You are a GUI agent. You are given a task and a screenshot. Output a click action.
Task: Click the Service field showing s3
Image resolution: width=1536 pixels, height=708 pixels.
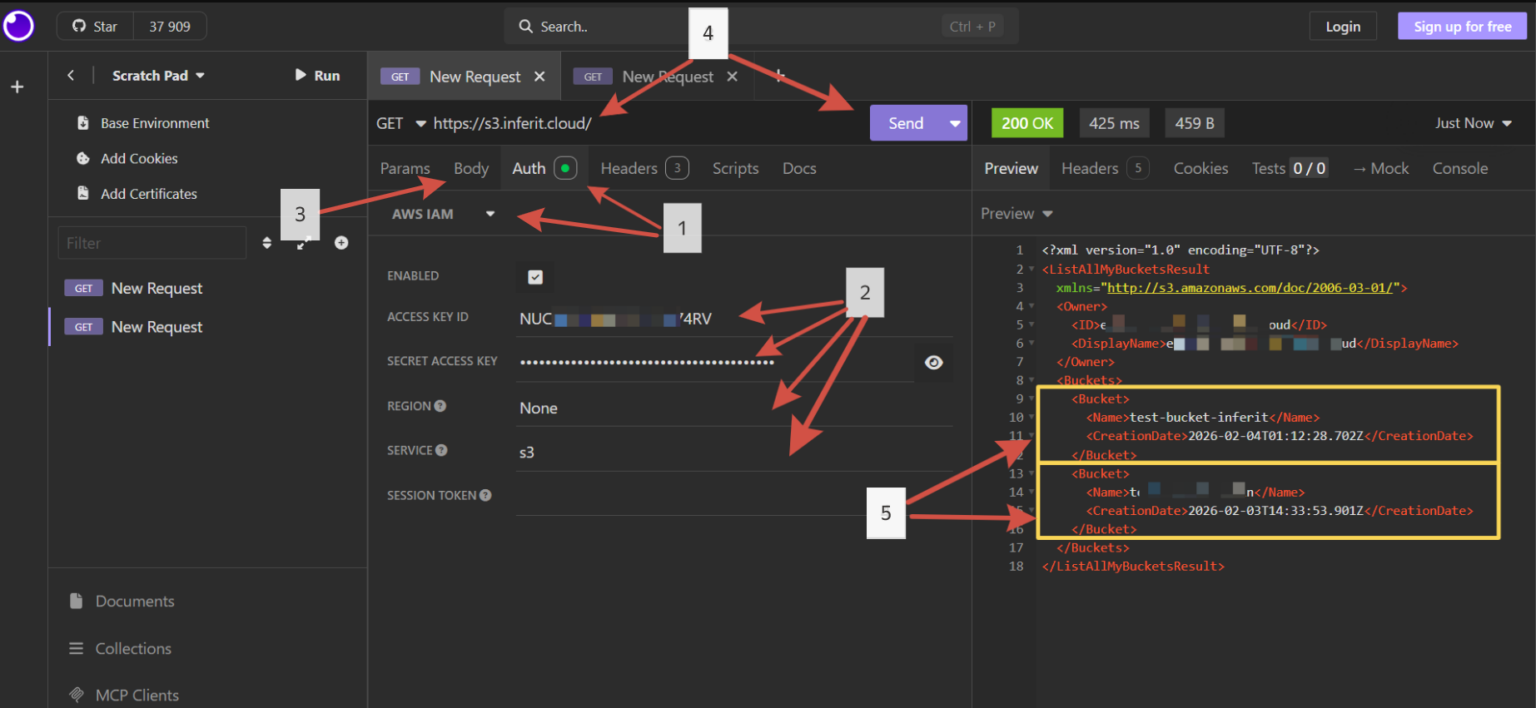[x=734, y=452]
